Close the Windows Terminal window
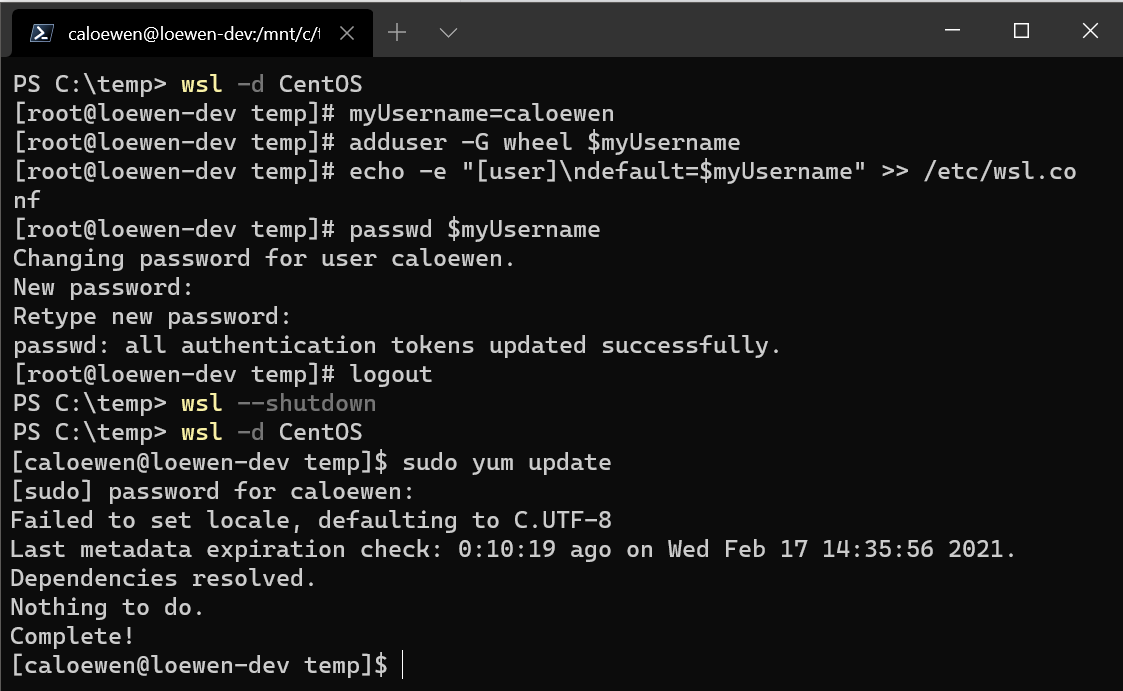The width and height of the screenshot is (1123, 691). (x=1089, y=31)
